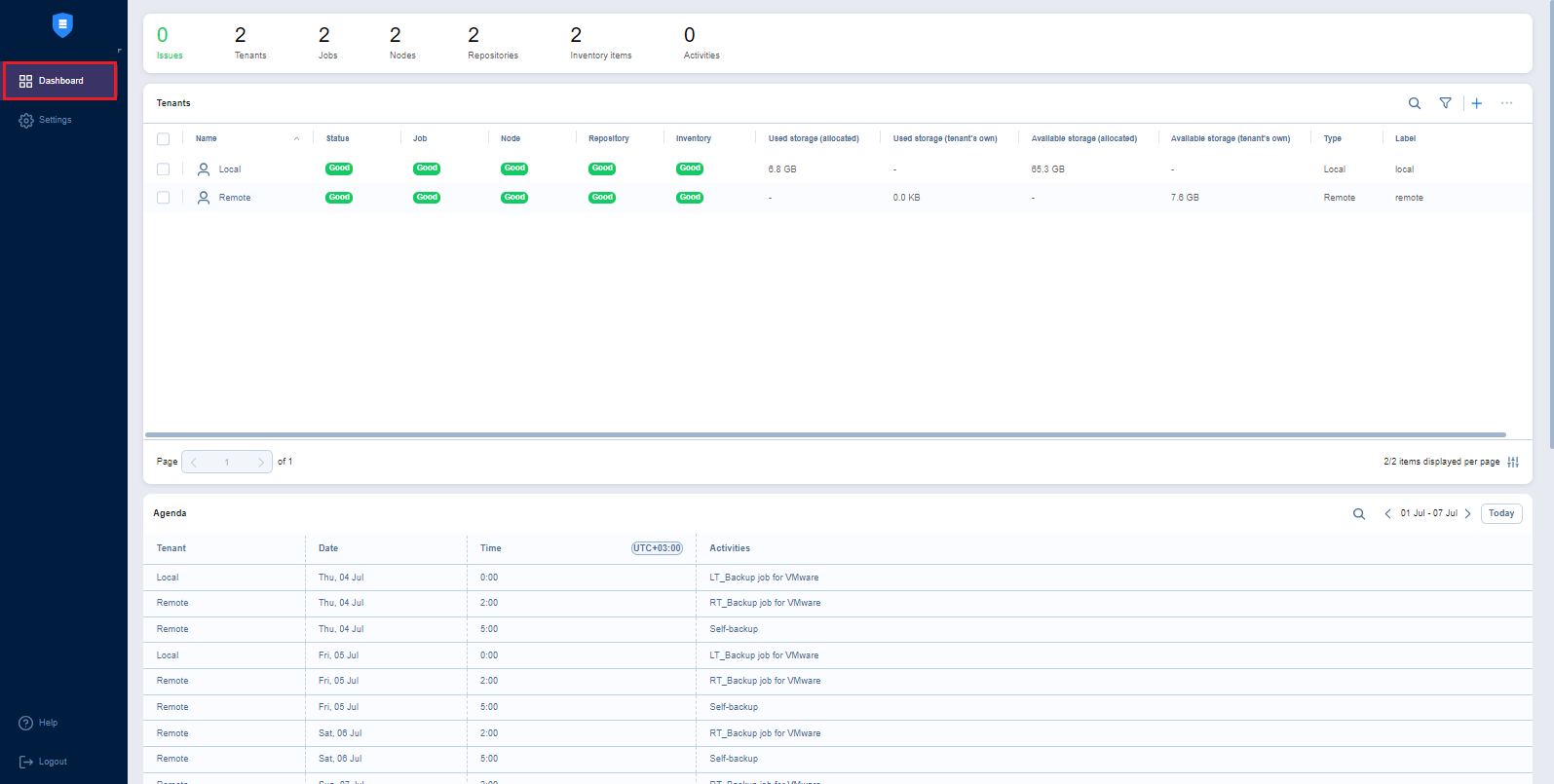Viewport: 1554px width, 784px height.
Task: Go to previous week in Agenda
Action: (1387, 514)
